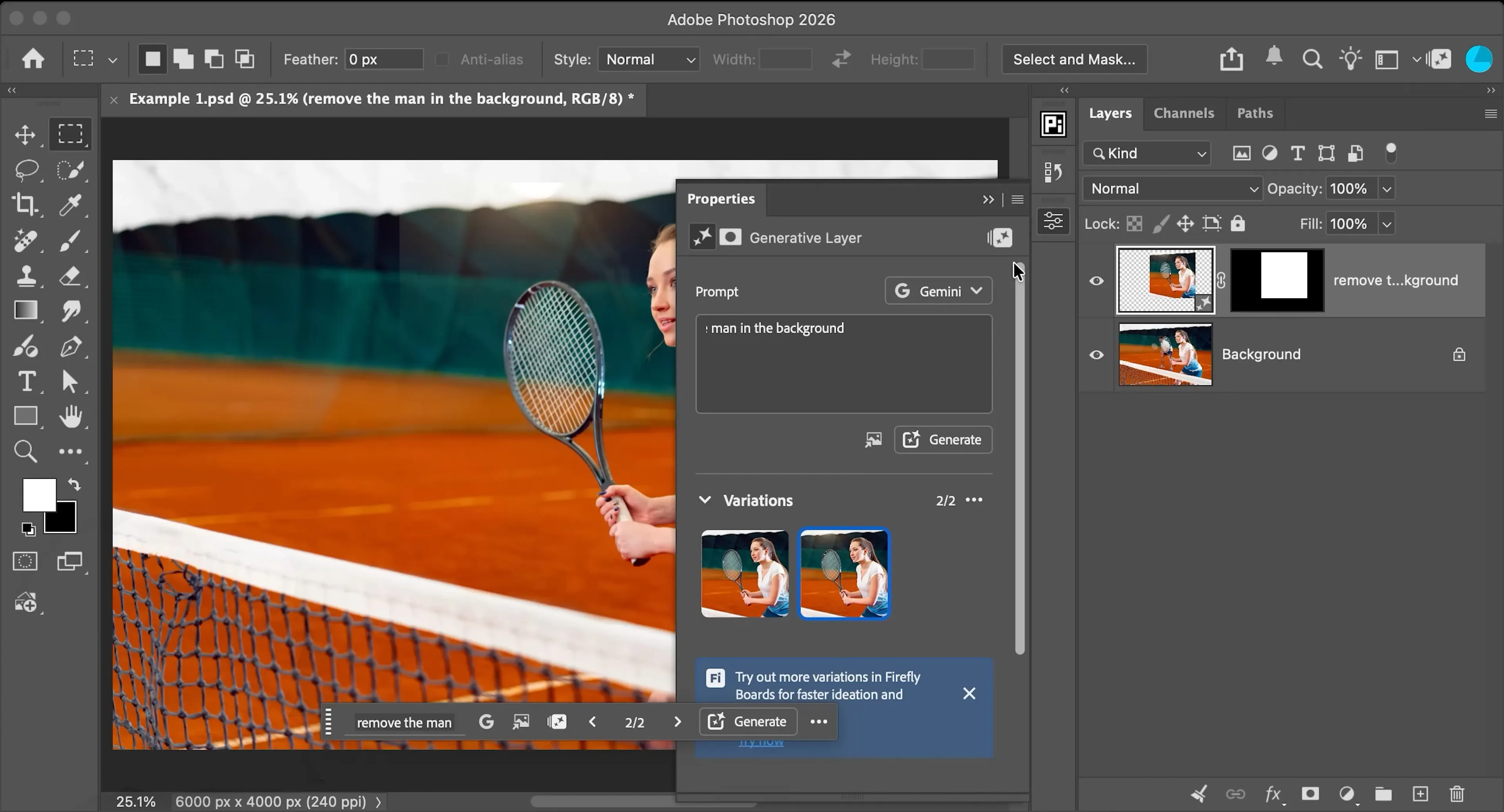Select the Layers tab

[1110, 113]
